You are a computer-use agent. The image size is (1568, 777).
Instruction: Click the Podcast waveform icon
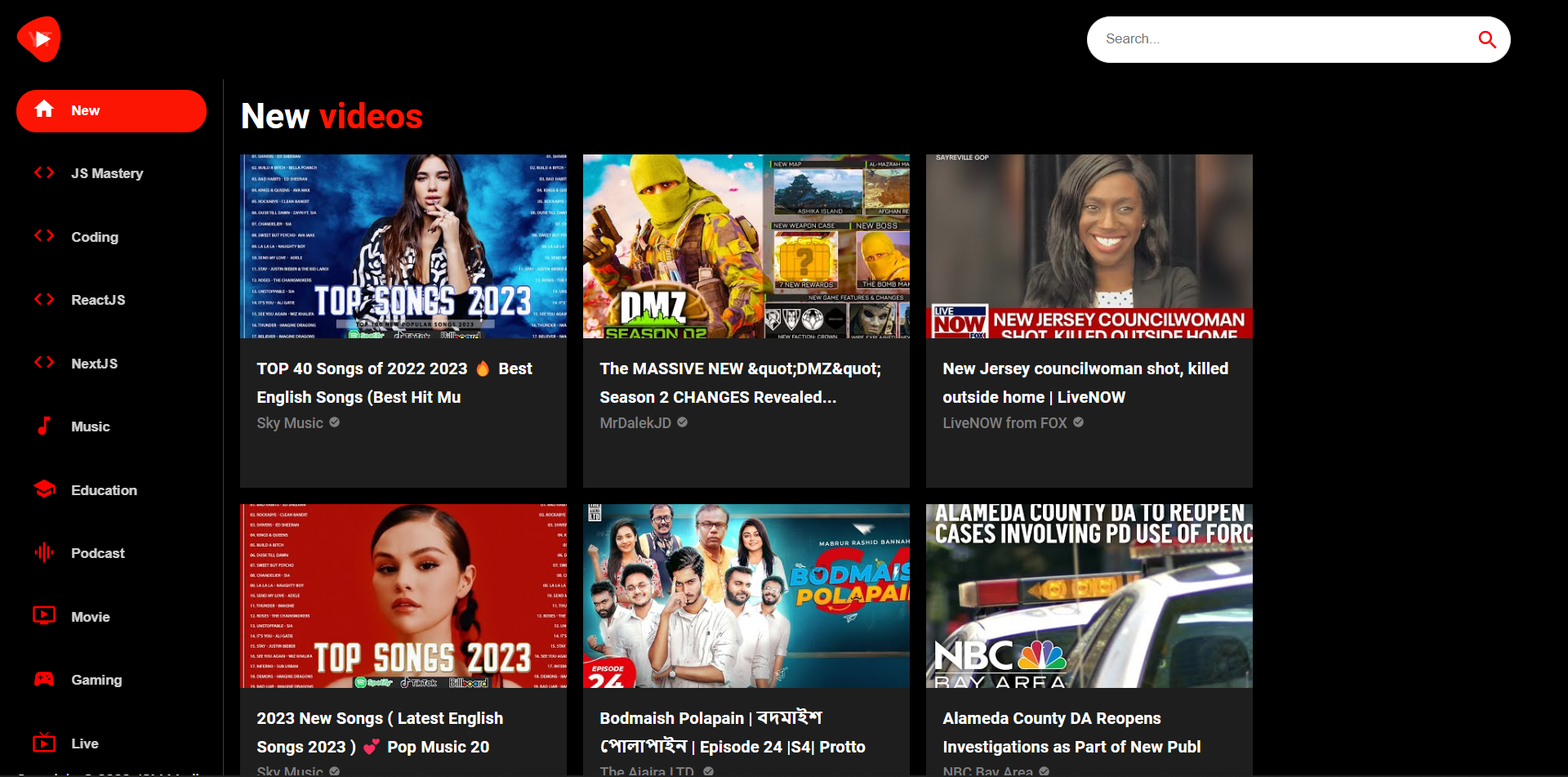pos(44,552)
